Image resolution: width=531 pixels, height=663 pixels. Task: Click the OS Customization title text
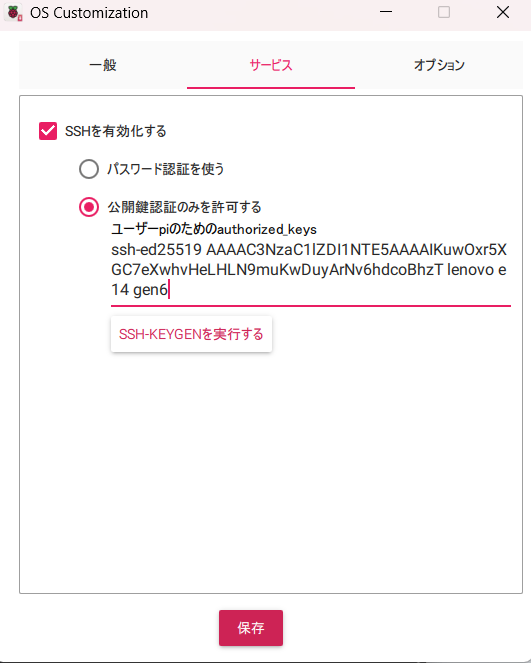[89, 13]
